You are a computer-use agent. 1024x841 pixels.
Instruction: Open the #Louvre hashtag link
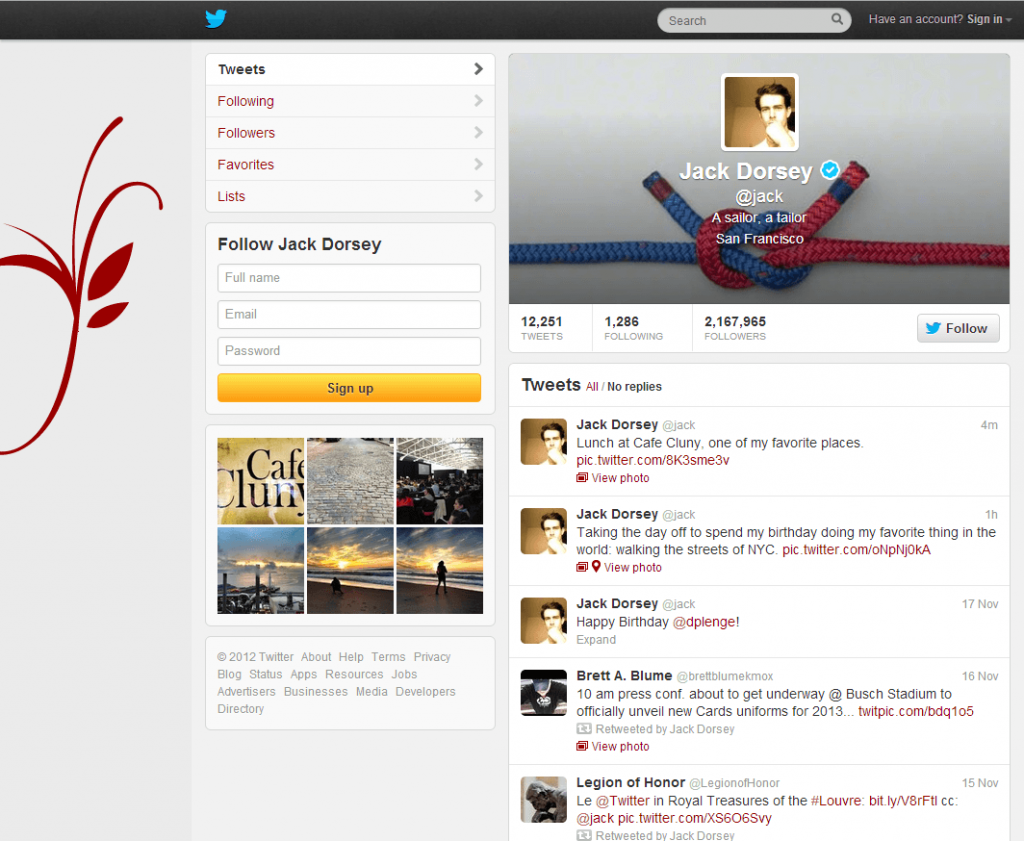[836, 801]
